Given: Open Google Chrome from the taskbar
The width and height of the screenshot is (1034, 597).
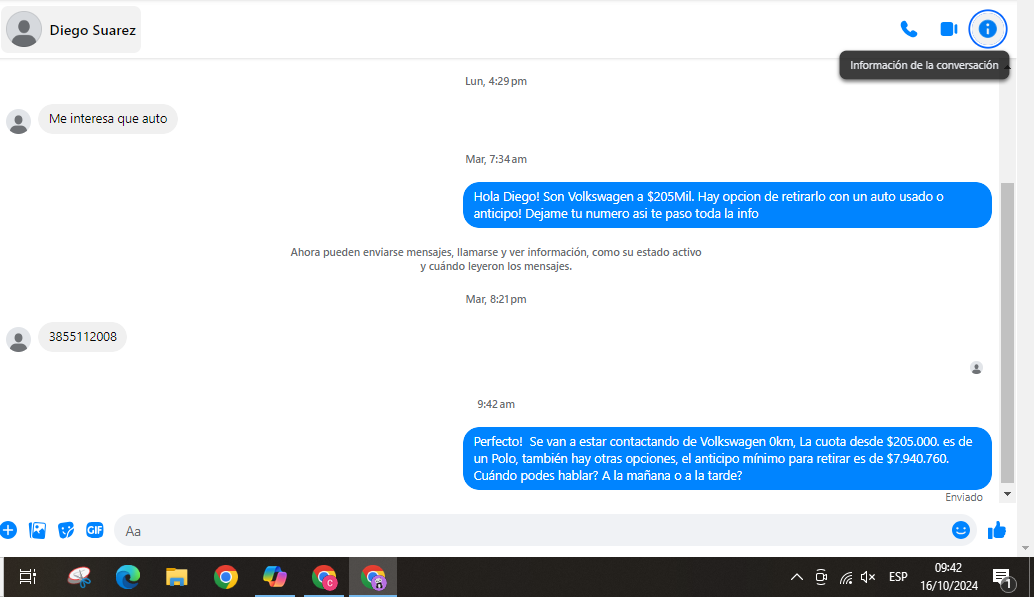Looking at the screenshot, I should click(226, 577).
